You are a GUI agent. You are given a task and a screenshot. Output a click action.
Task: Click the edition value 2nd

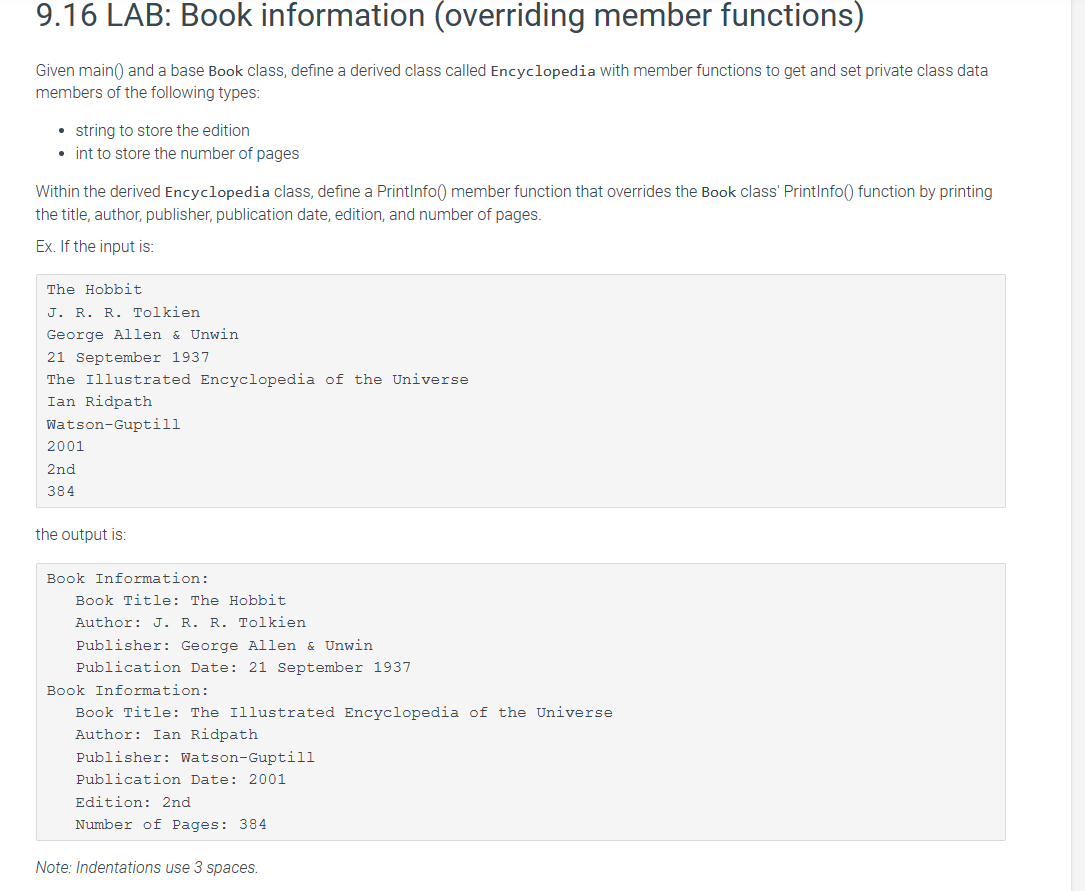60,468
